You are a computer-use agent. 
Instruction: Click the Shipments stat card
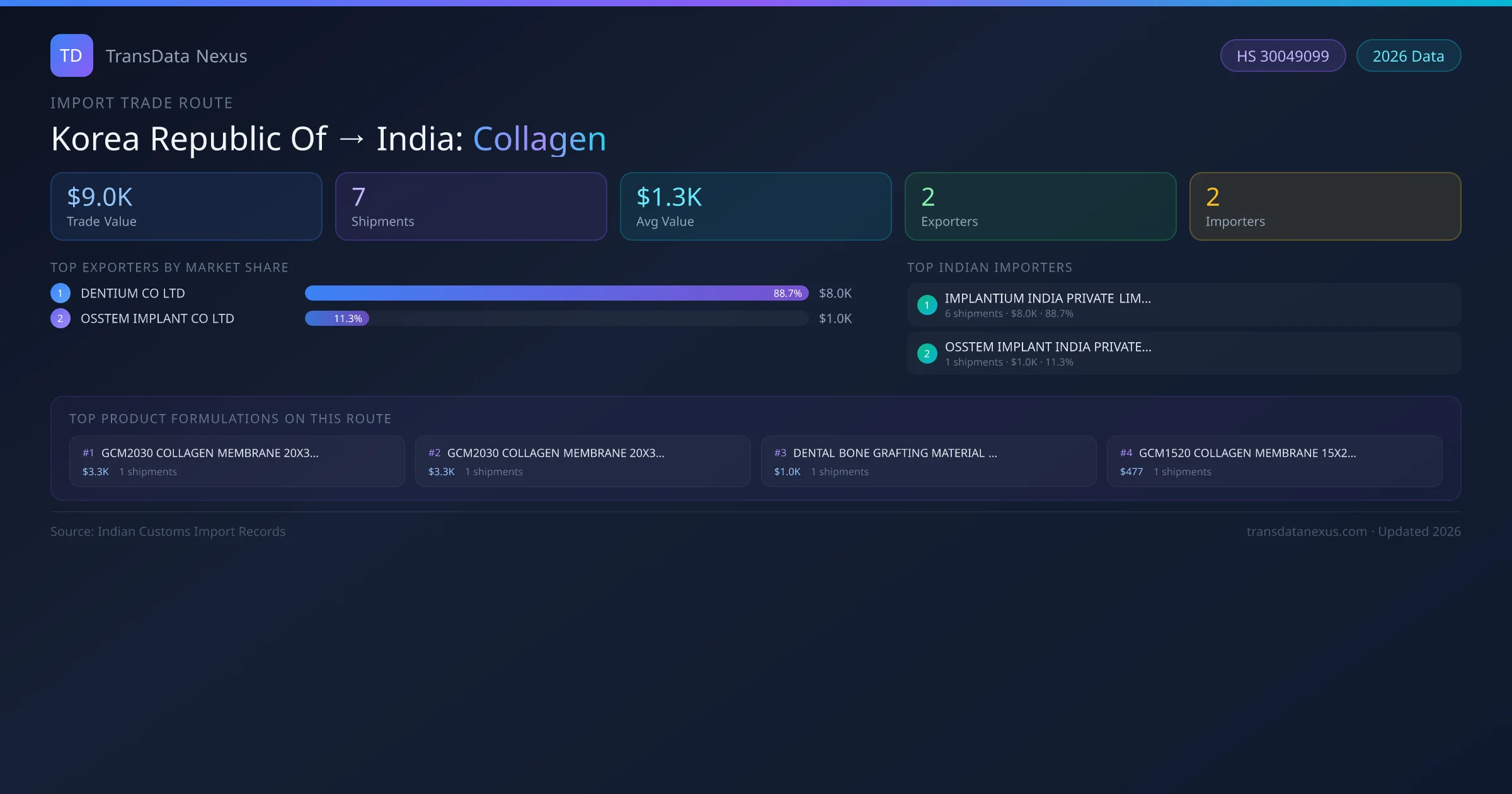[x=471, y=206]
